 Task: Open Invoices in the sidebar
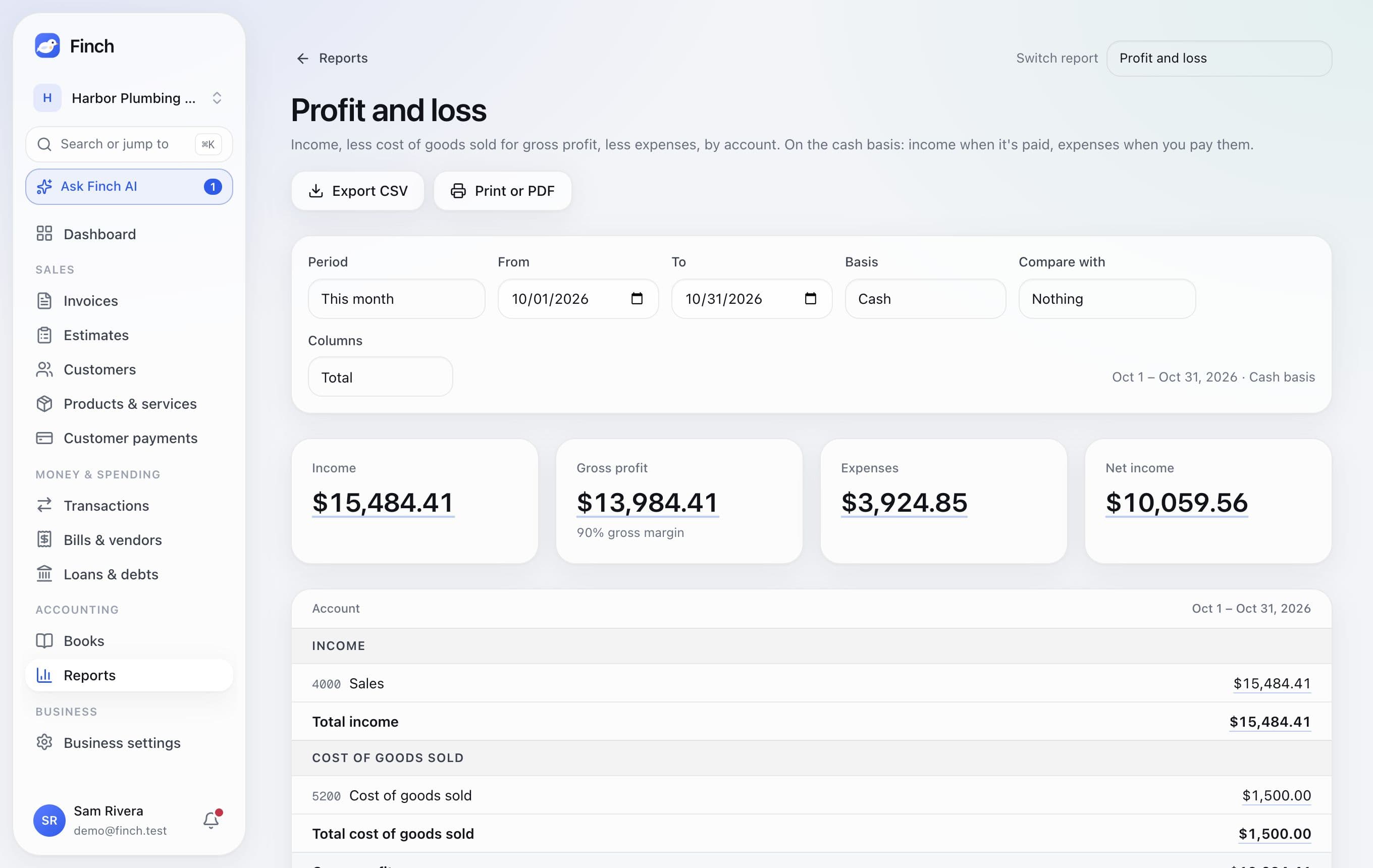[x=129, y=301]
